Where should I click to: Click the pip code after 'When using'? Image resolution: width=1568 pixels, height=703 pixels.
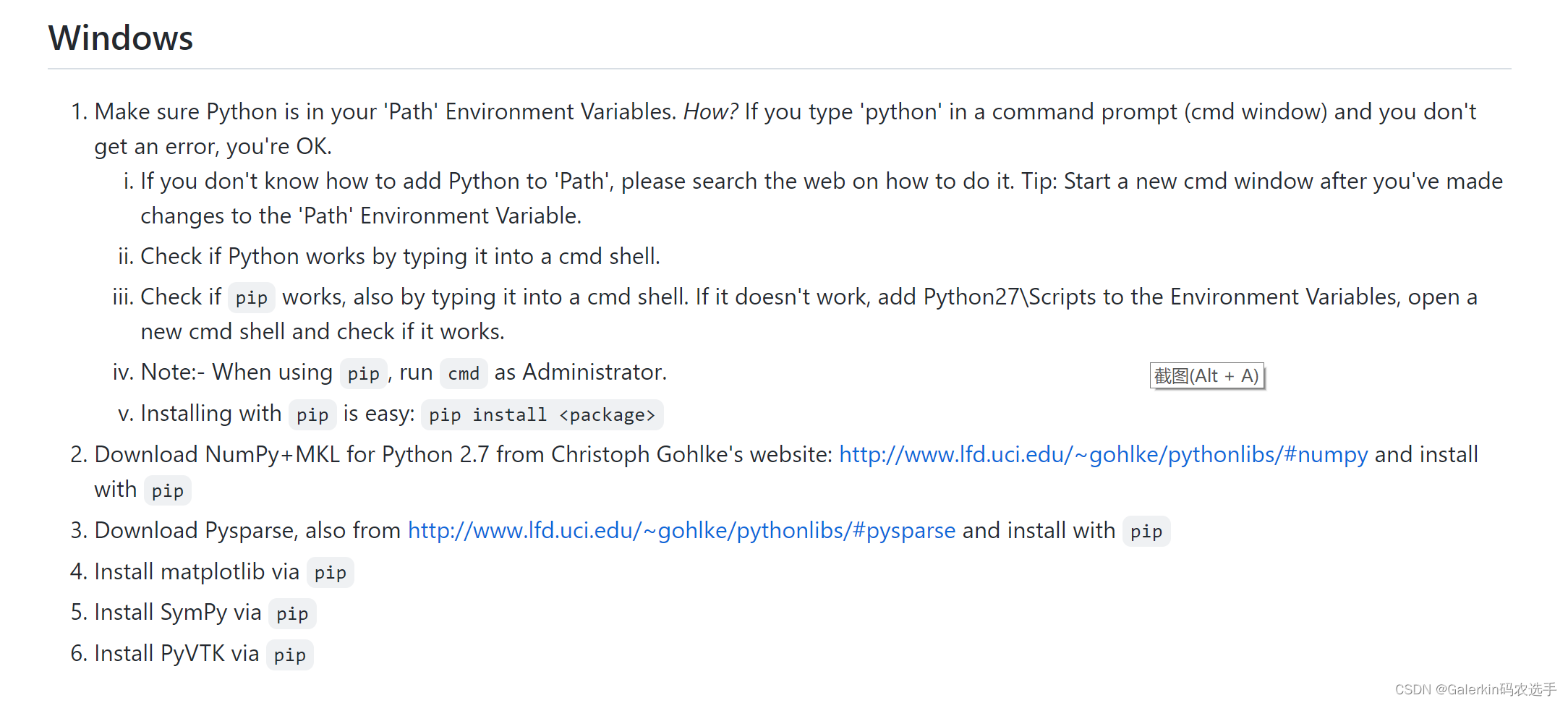coord(363,374)
